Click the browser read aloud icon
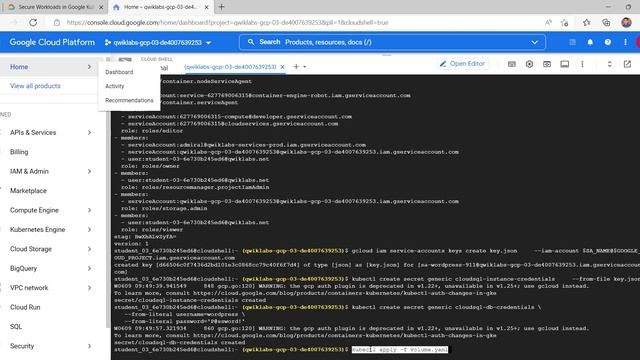The image size is (640, 360). (x=548, y=22)
